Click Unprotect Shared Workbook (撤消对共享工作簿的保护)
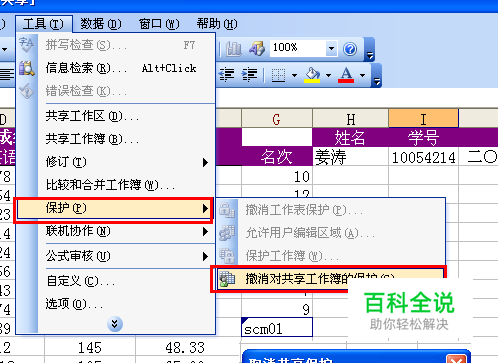498x363 pixels. (x=330, y=279)
